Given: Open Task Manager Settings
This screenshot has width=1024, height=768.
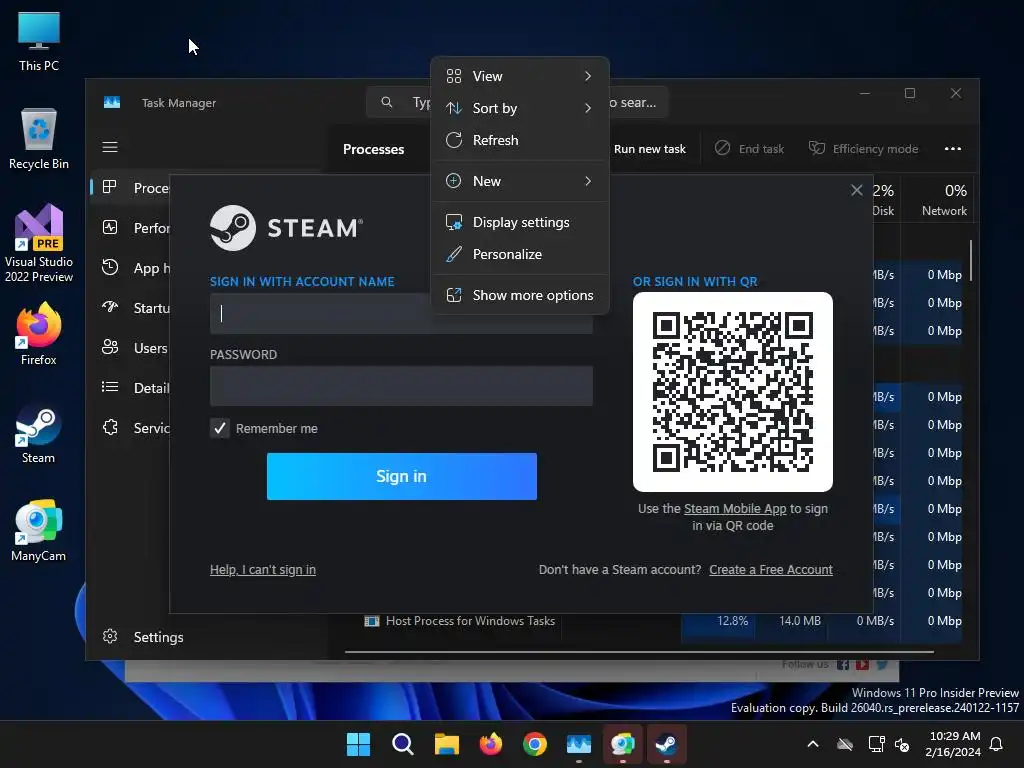Looking at the screenshot, I should pyautogui.click(x=144, y=637).
